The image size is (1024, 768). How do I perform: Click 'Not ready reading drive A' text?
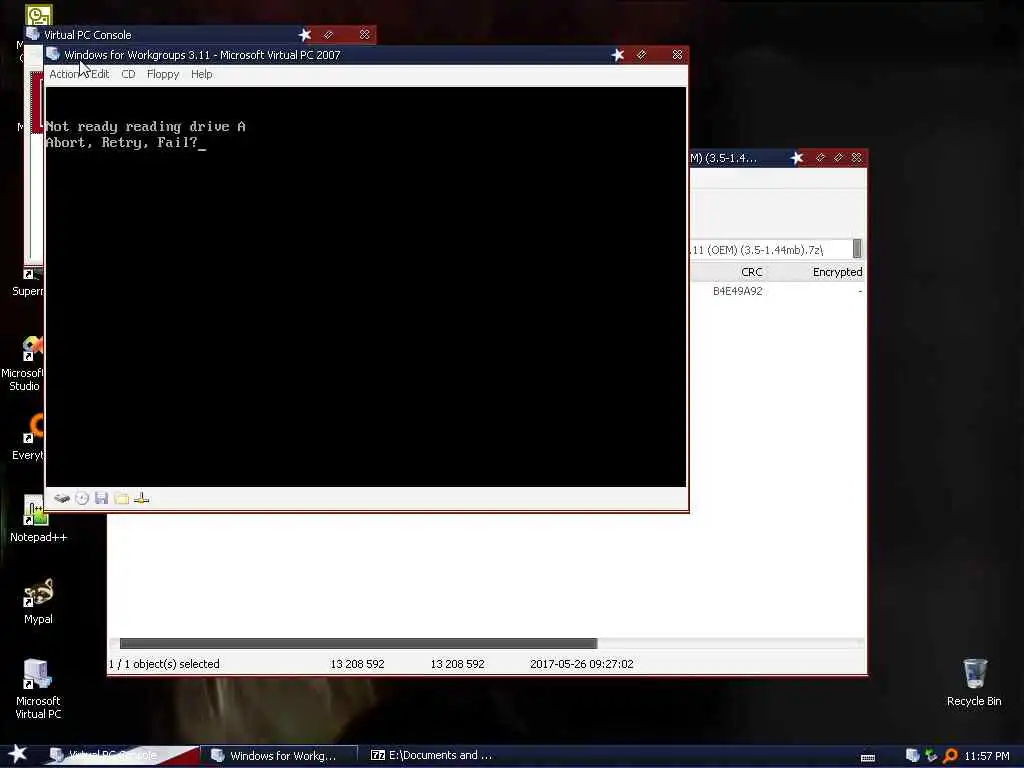145,127
